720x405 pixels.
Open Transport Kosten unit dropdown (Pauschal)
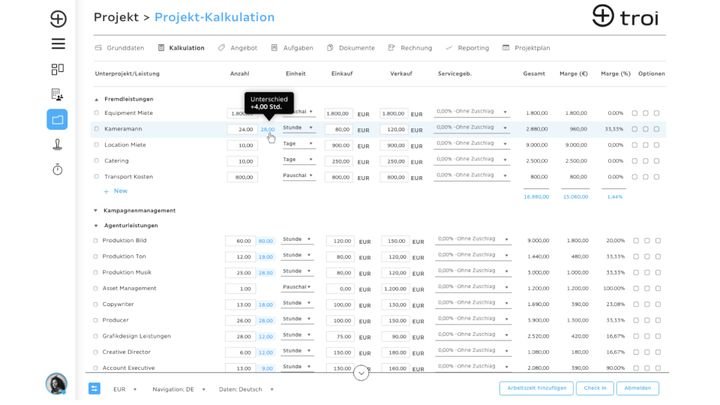coord(298,176)
